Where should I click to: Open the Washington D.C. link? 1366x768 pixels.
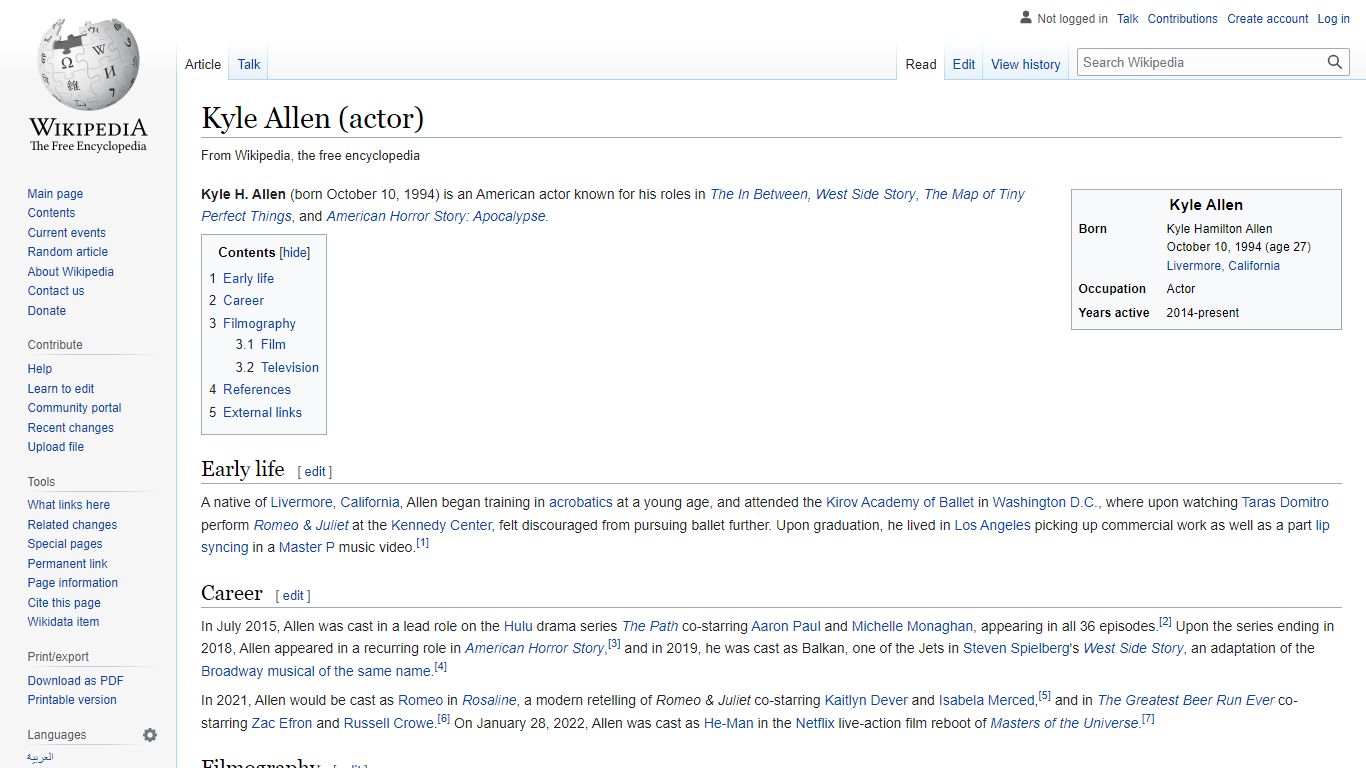[1045, 503]
